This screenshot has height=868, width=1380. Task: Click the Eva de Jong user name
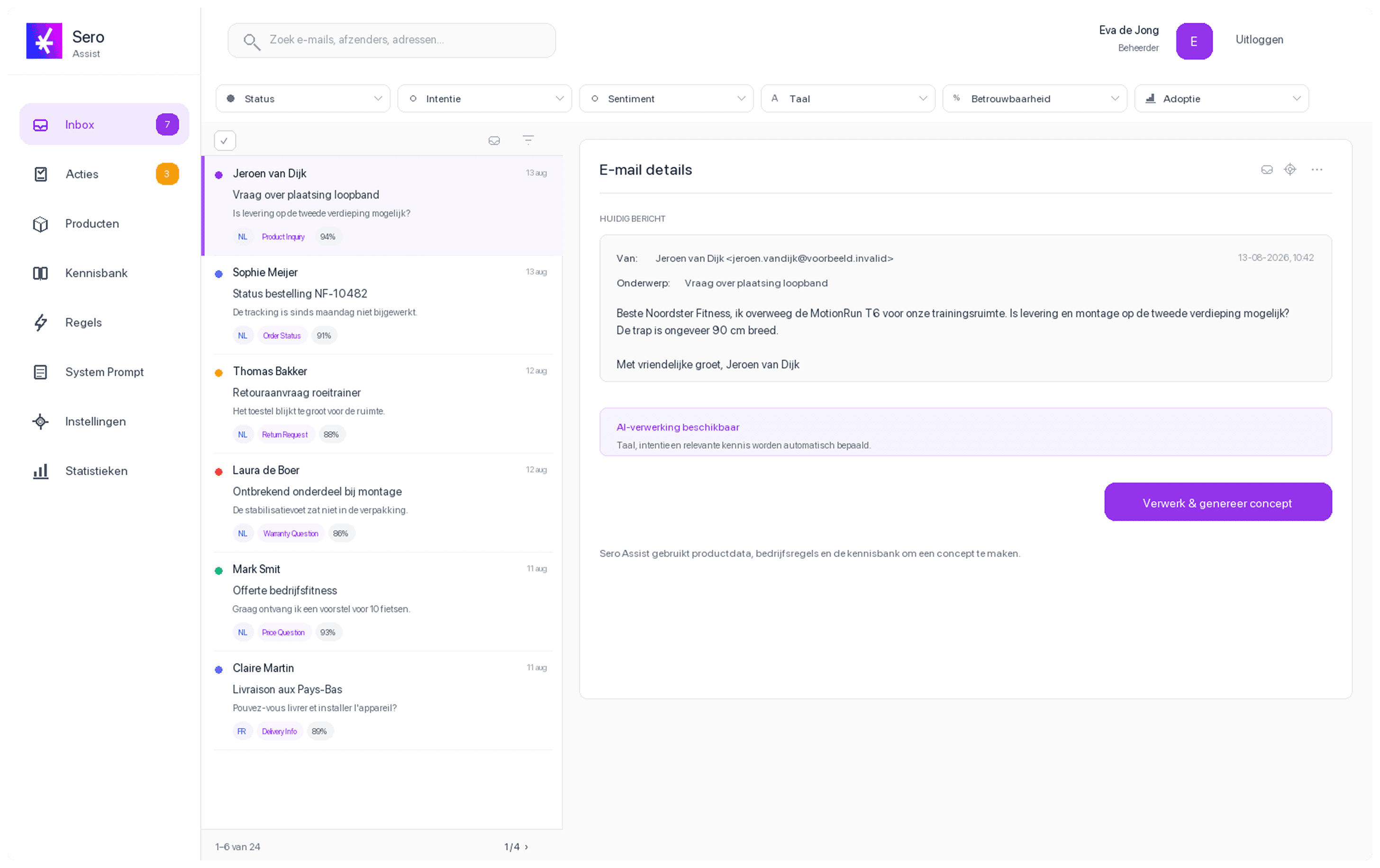tap(1128, 30)
